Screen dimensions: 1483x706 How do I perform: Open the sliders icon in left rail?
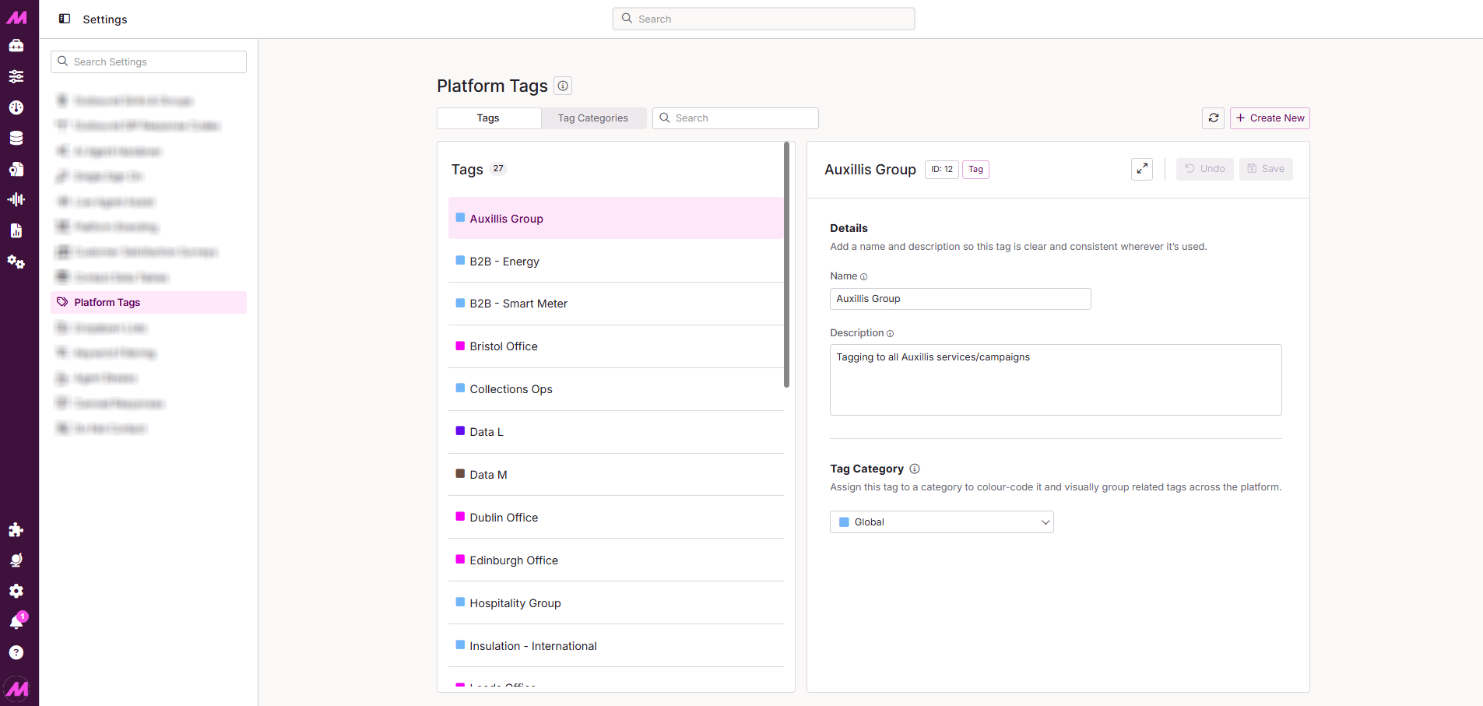(x=16, y=76)
